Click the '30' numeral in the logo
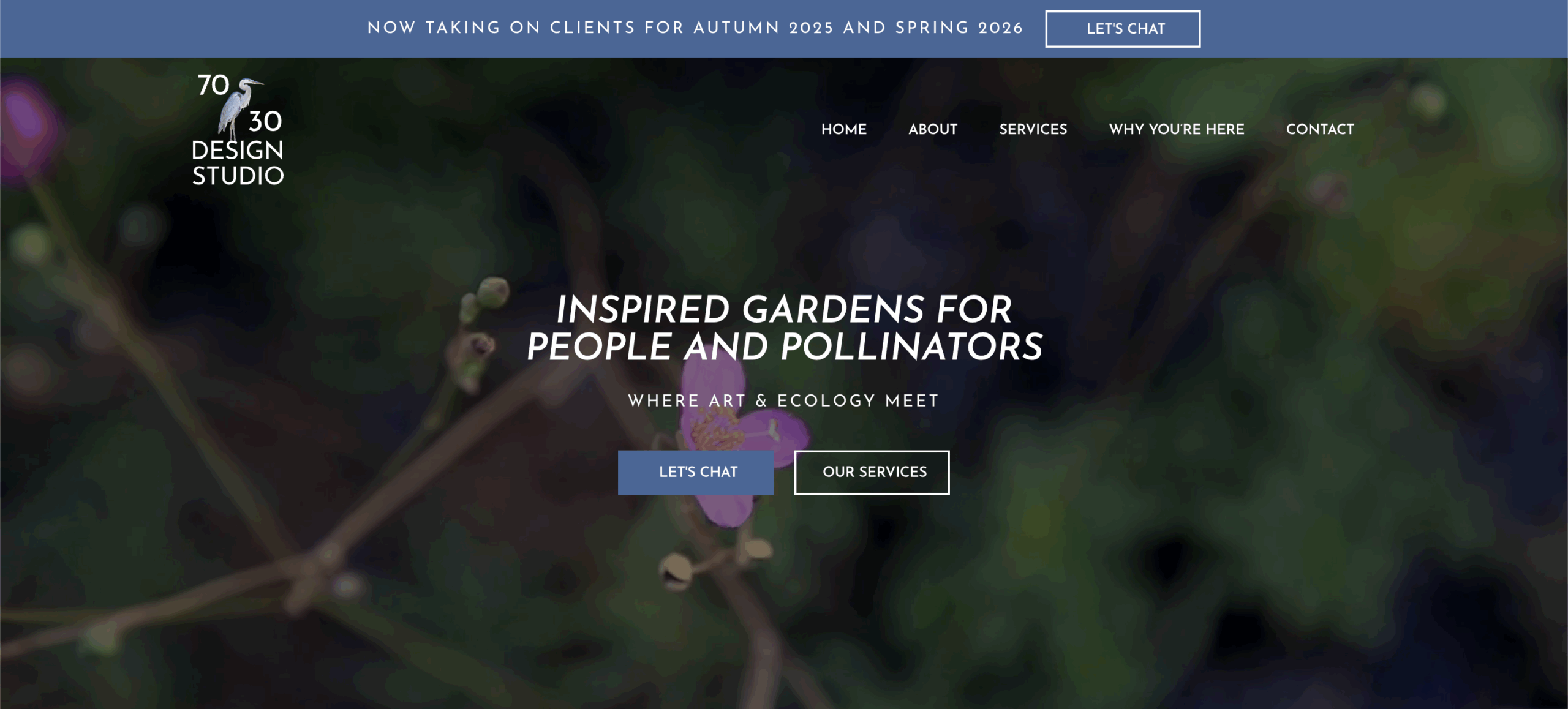 click(265, 121)
